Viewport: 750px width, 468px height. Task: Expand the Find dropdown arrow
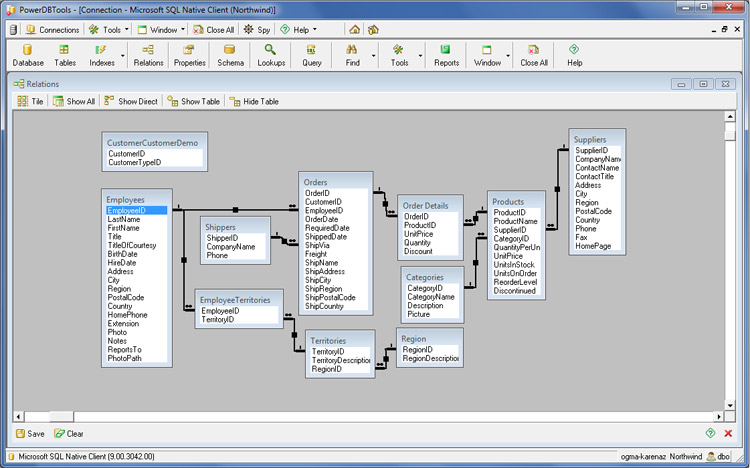(x=374, y=55)
